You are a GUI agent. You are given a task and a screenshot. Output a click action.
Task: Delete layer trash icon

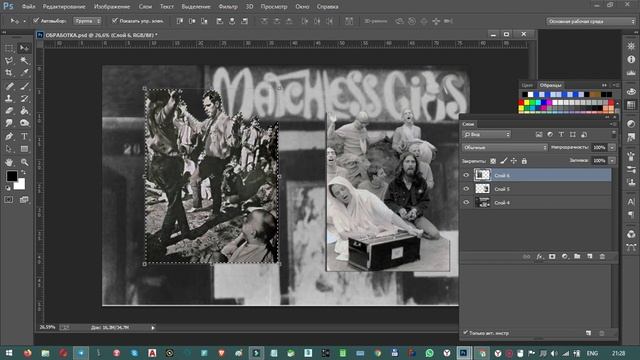[x=602, y=256]
